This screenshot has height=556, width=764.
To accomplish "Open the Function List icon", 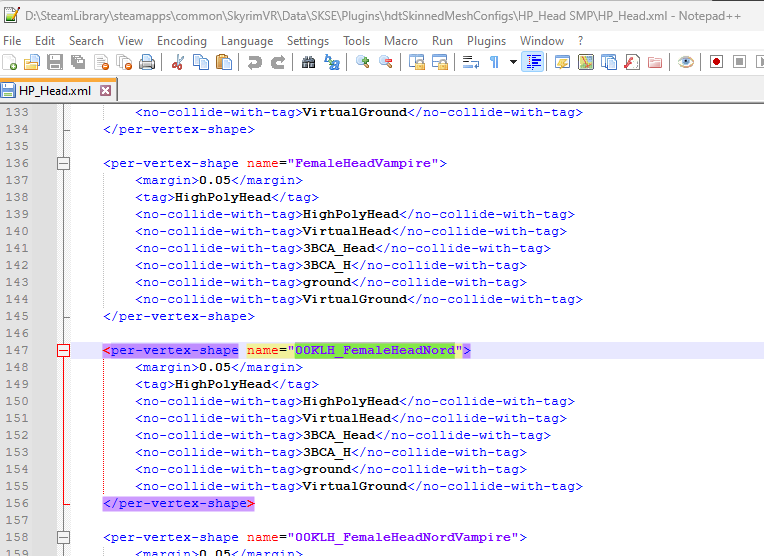I will pos(632,62).
